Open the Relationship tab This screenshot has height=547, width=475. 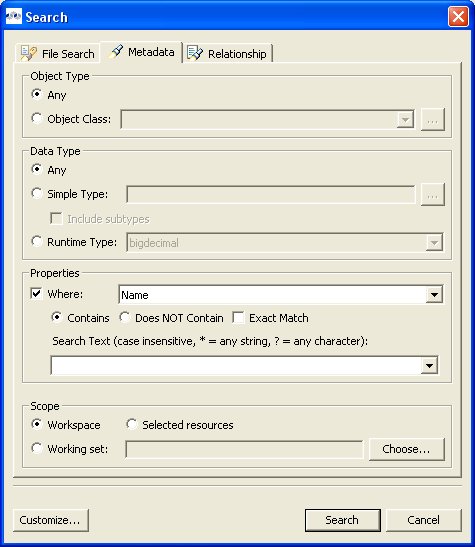tap(228, 54)
